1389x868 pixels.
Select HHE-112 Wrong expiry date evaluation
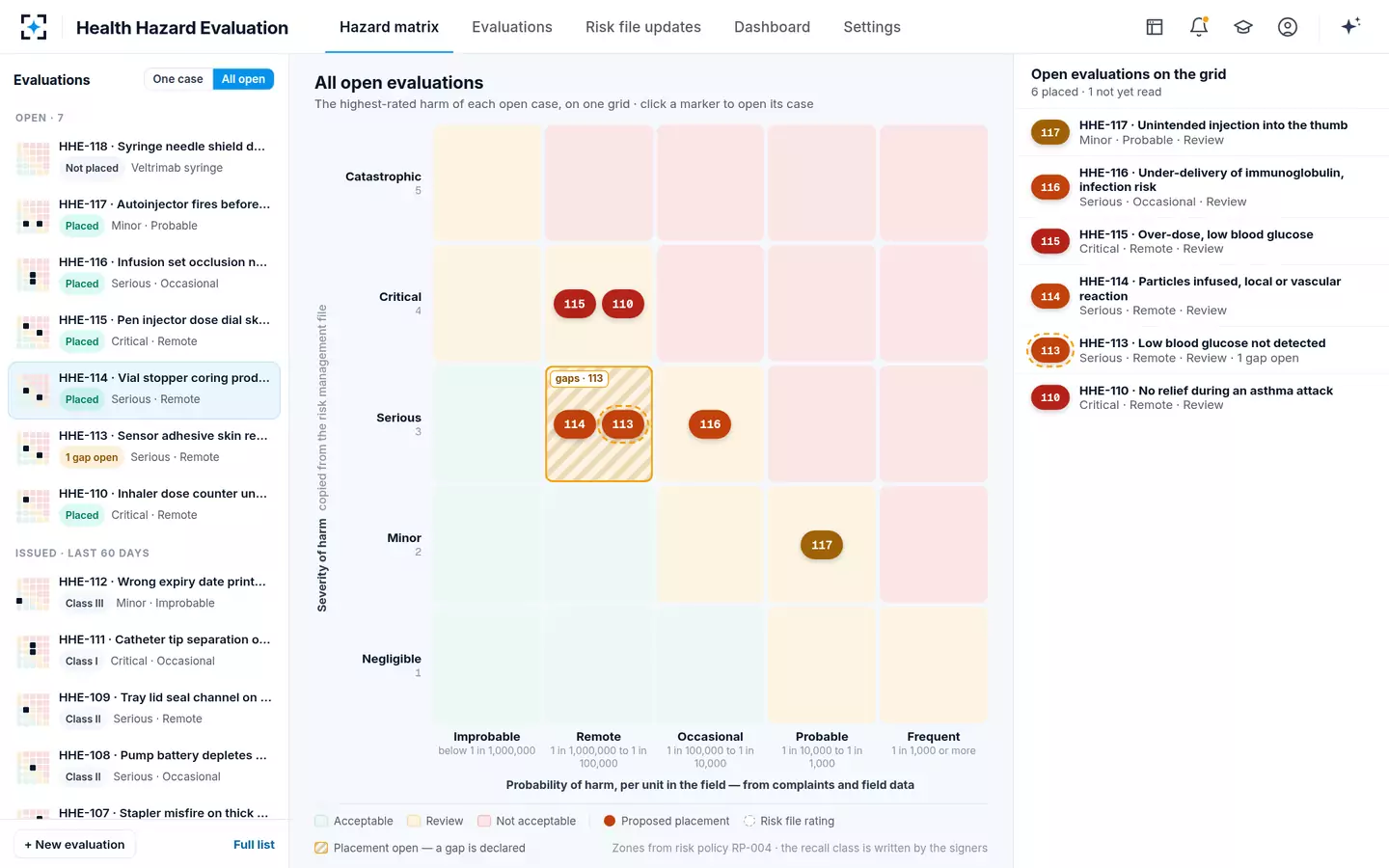pyautogui.click(x=144, y=594)
